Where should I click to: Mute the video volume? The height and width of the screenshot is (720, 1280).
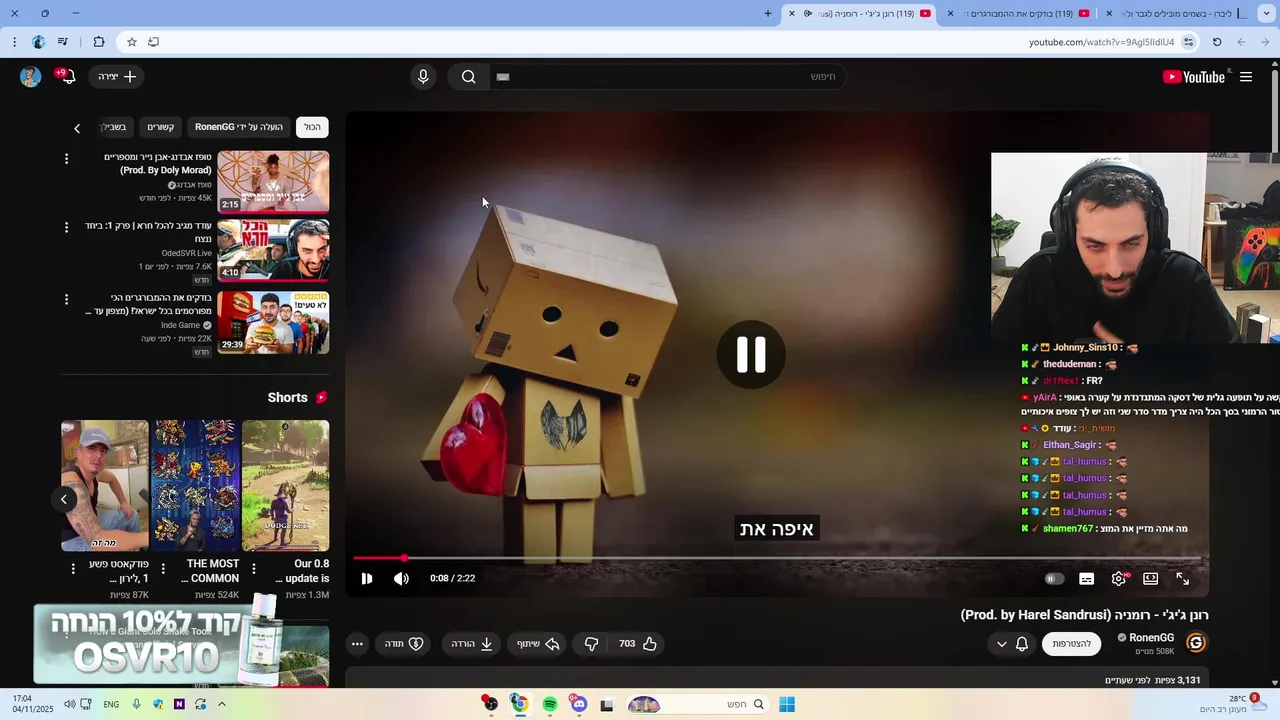click(401, 578)
